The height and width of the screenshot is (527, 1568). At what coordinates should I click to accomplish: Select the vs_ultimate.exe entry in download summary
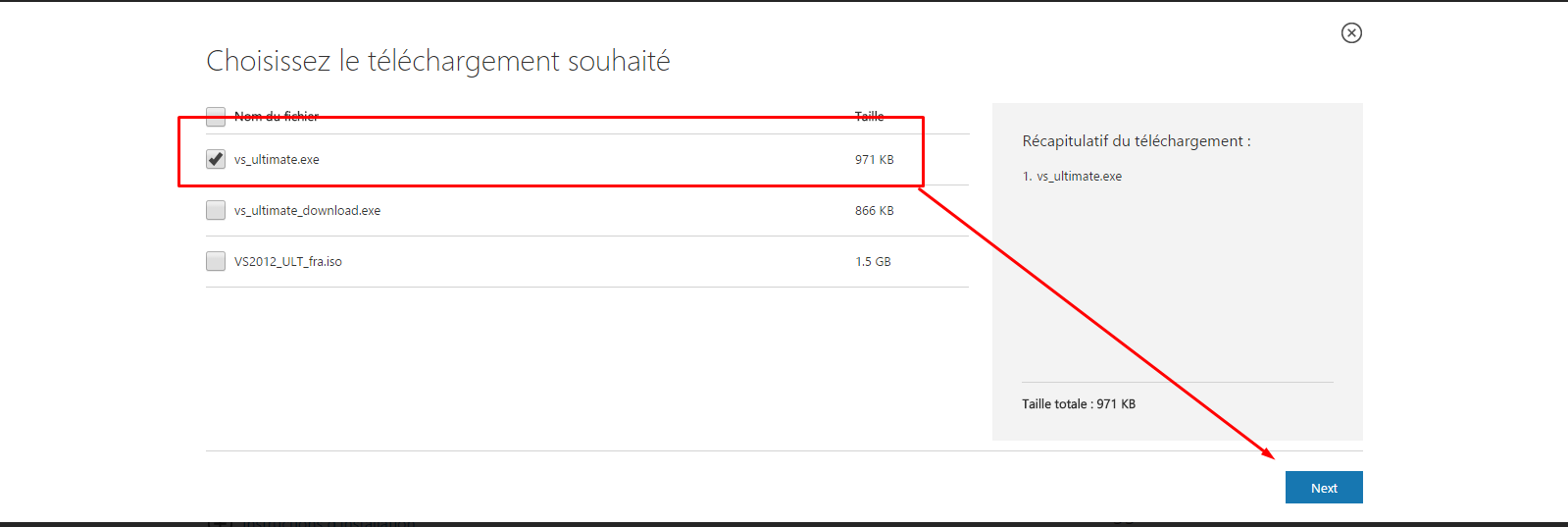(1072, 176)
